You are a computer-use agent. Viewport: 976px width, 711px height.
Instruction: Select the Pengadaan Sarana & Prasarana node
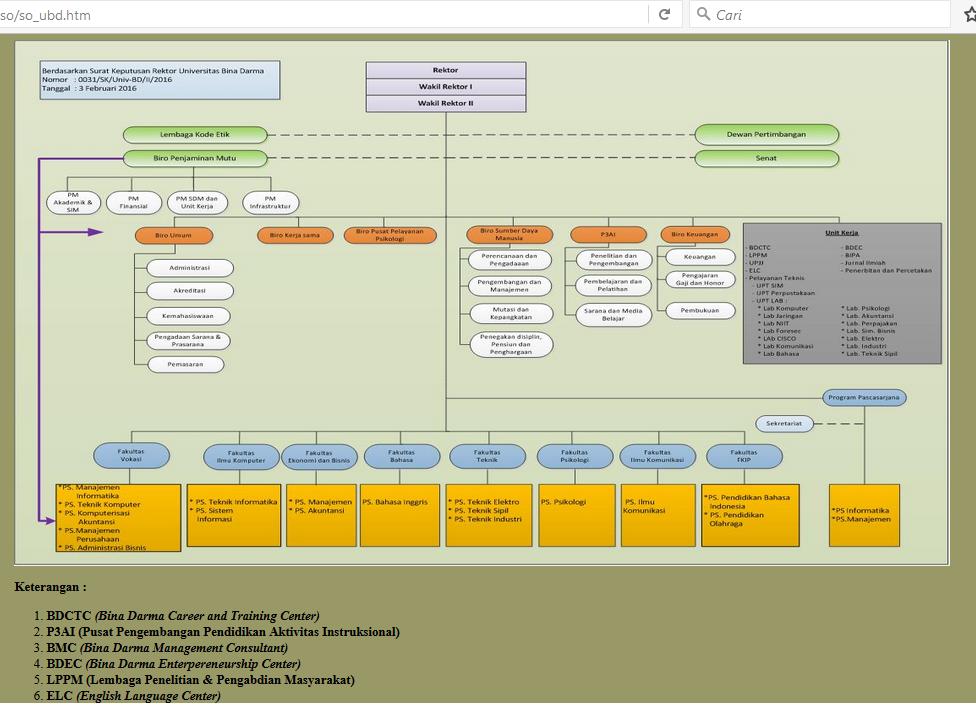pyautogui.click(x=188, y=341)
